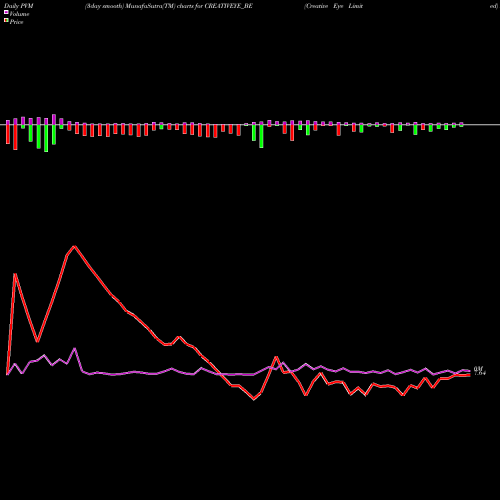
Task: Click the lowest trough of the red price line
Action: pos(254,399)
